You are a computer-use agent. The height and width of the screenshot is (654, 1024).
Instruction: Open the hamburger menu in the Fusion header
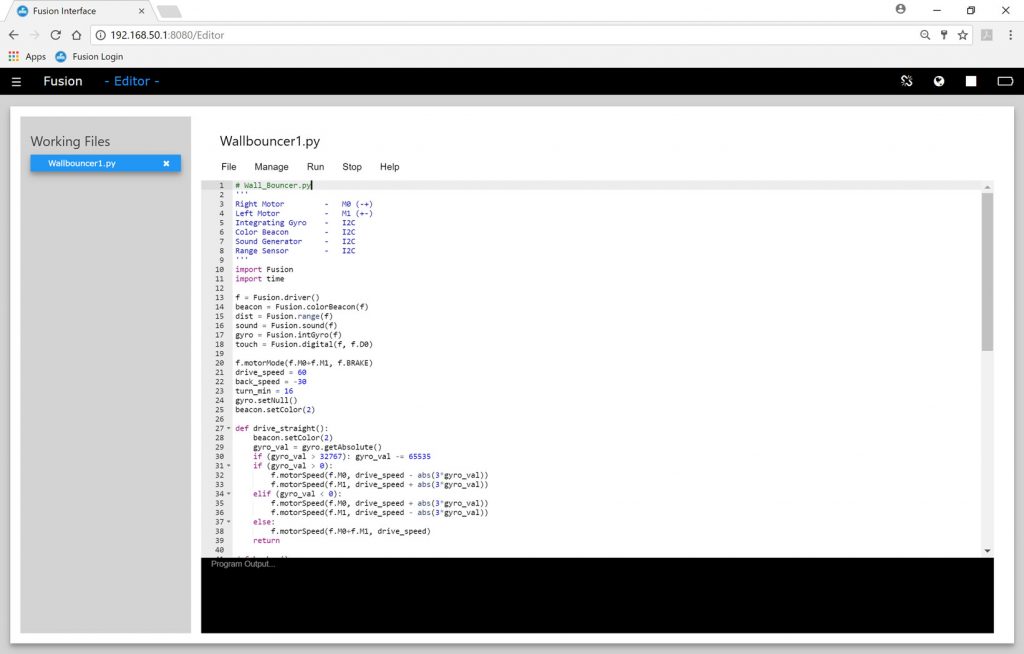[16, 81]
